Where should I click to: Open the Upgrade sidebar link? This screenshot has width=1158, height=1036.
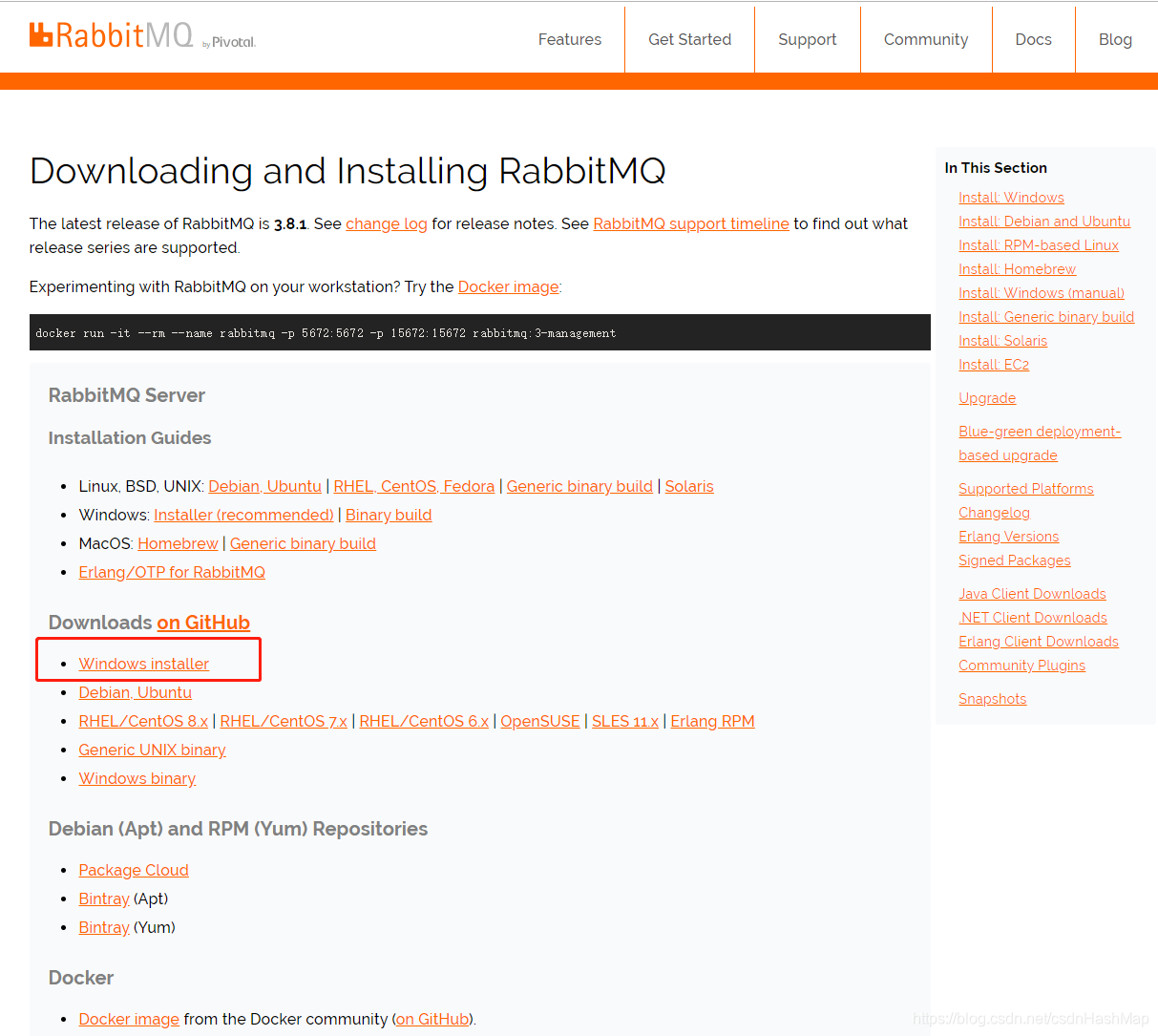(x=987, y=398)
